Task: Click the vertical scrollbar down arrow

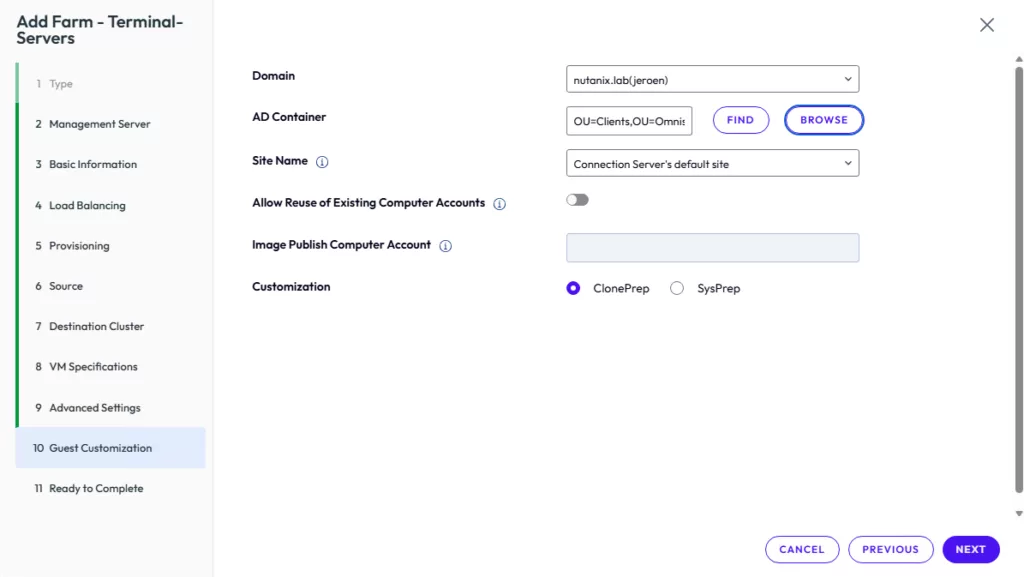Action: pyautogui.click(x=1019, y=513)
